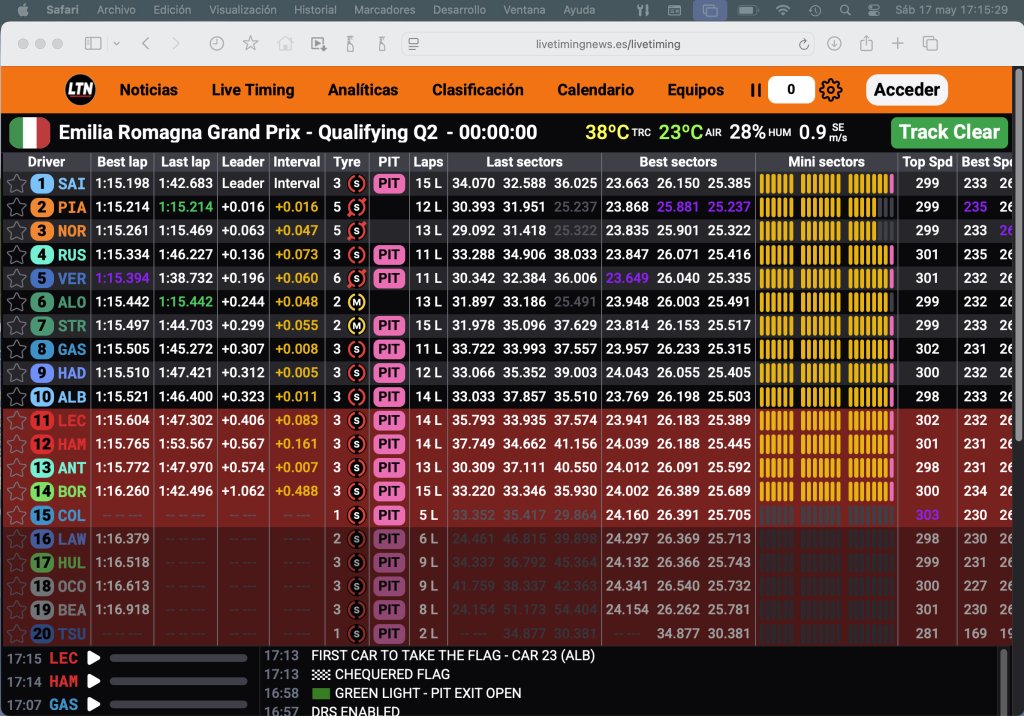1024x716 pixels.
Task: Mark HAM as favorite with star
Action: pos(16,444)
